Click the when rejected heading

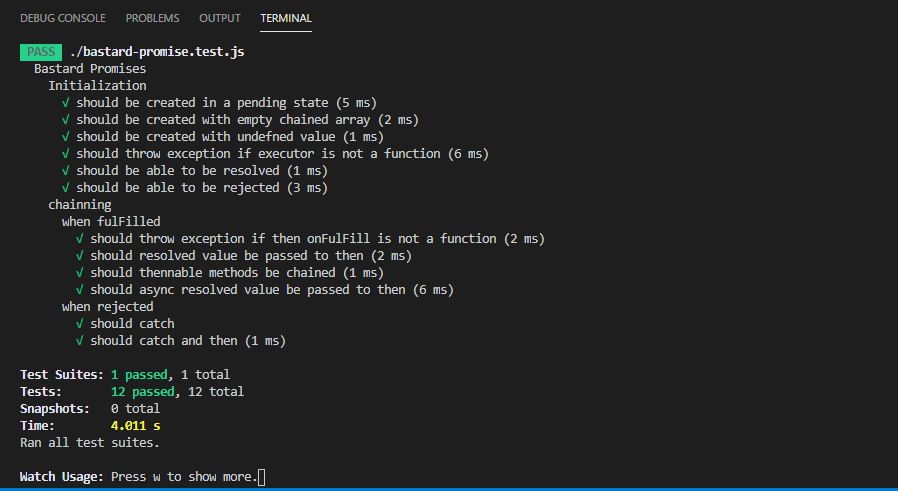click(x=108, y=307)
